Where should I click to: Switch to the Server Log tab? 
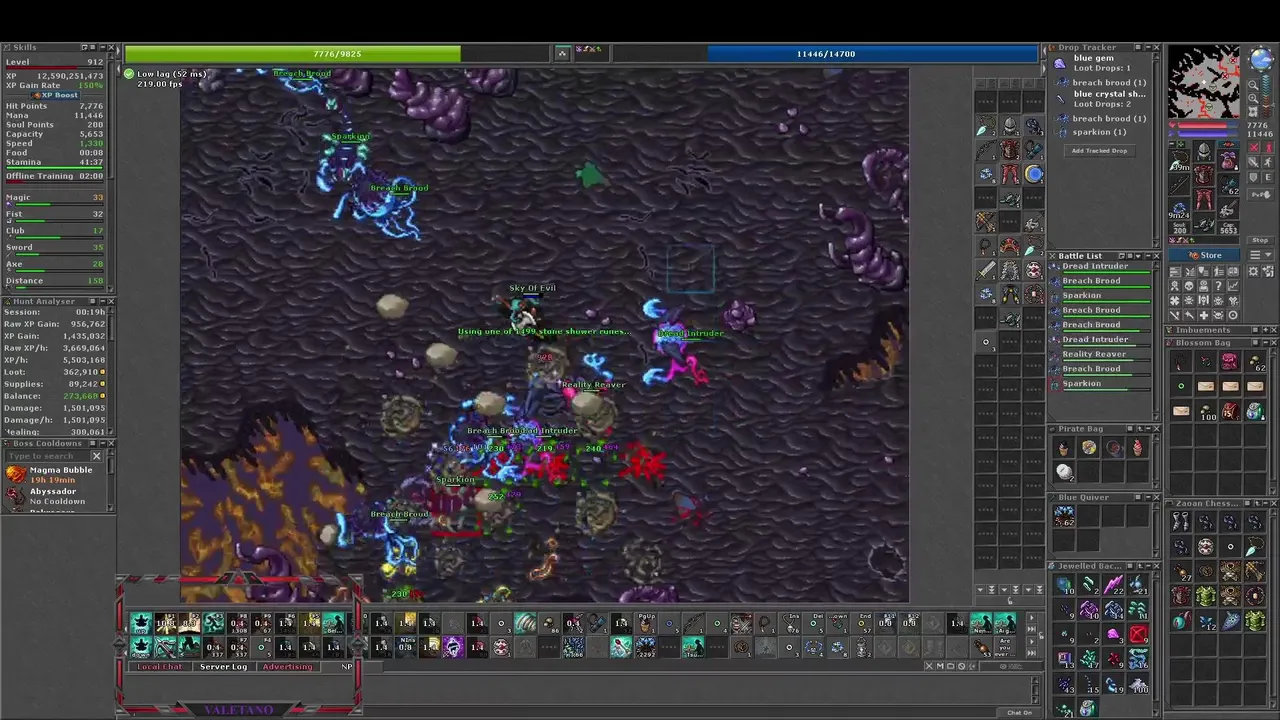224,667
